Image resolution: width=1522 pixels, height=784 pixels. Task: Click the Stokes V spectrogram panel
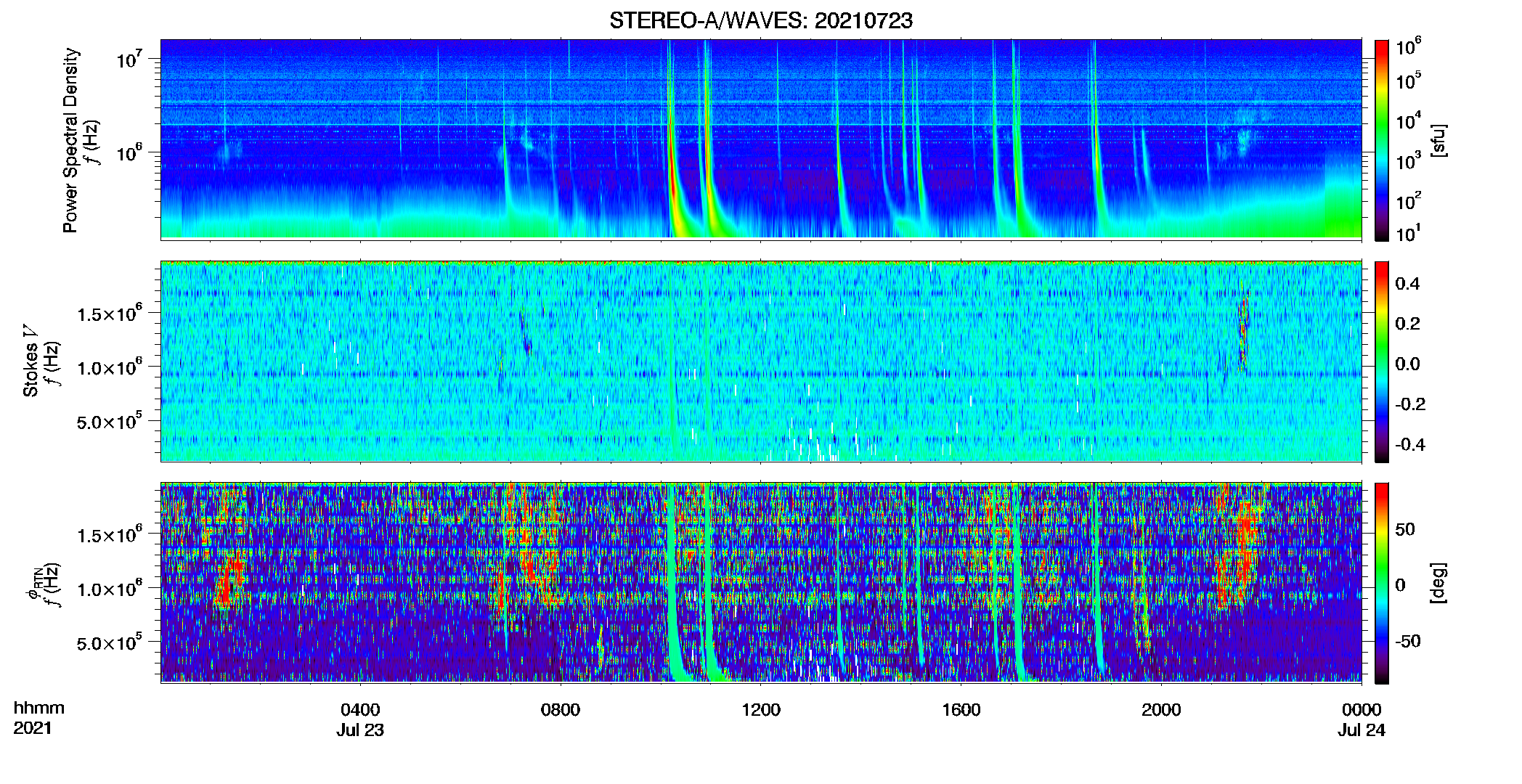[x=761, y=362]
